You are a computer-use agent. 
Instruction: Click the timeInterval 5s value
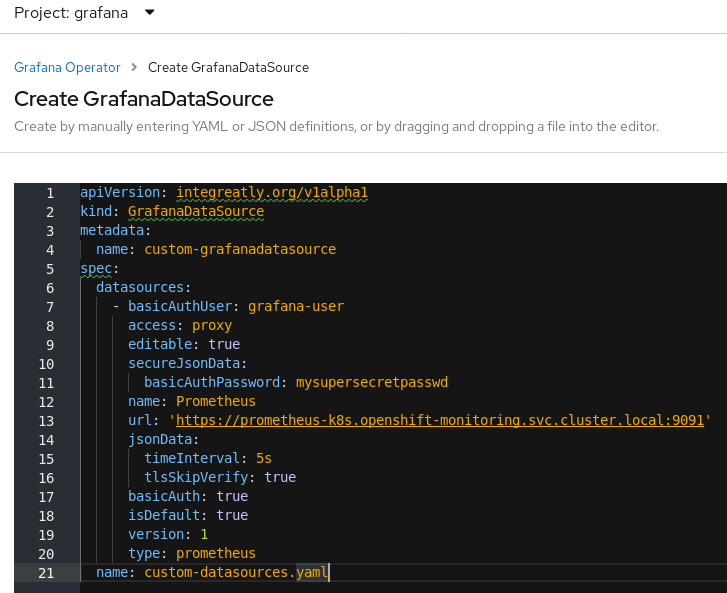264,458
